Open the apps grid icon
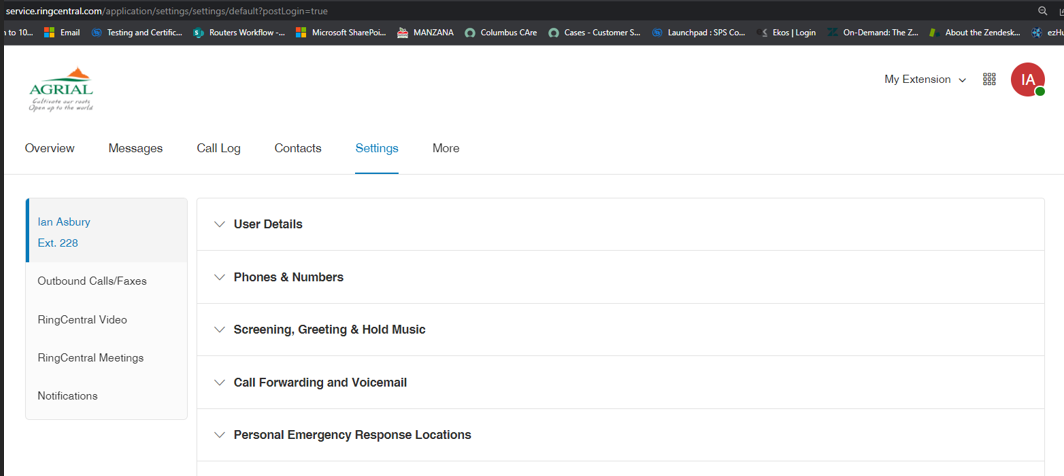This screenshot has height=476, width=1064. click(x=989, y=79)
